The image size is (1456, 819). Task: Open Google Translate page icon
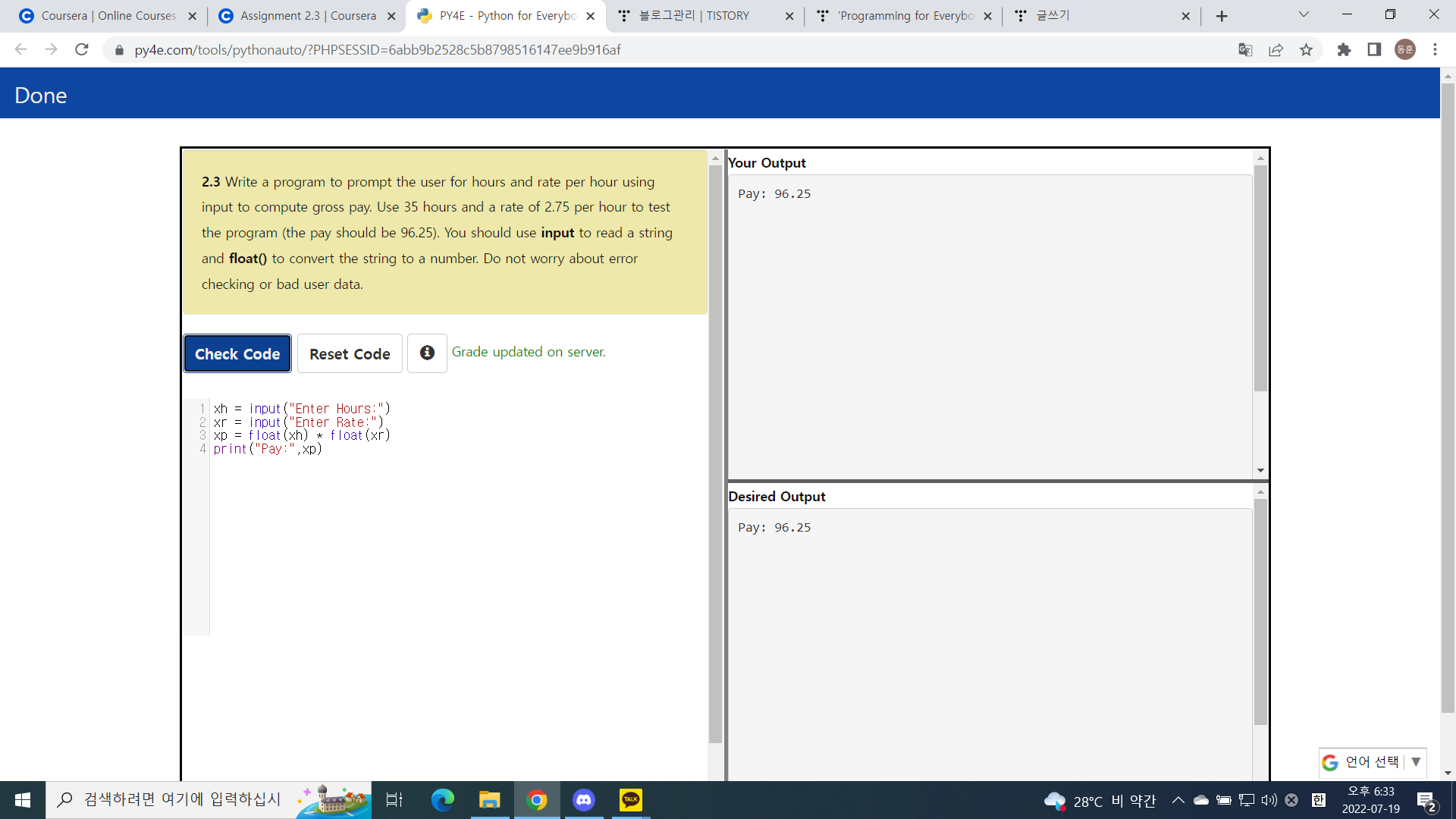click(x=1245, y=50)
